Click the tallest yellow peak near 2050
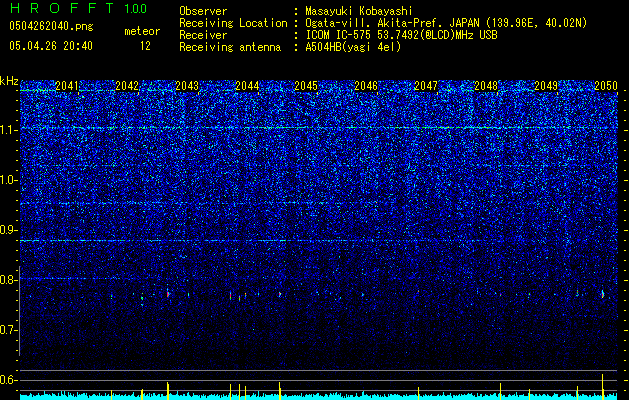Screen dimensions: 629x400 pos(603,387)
